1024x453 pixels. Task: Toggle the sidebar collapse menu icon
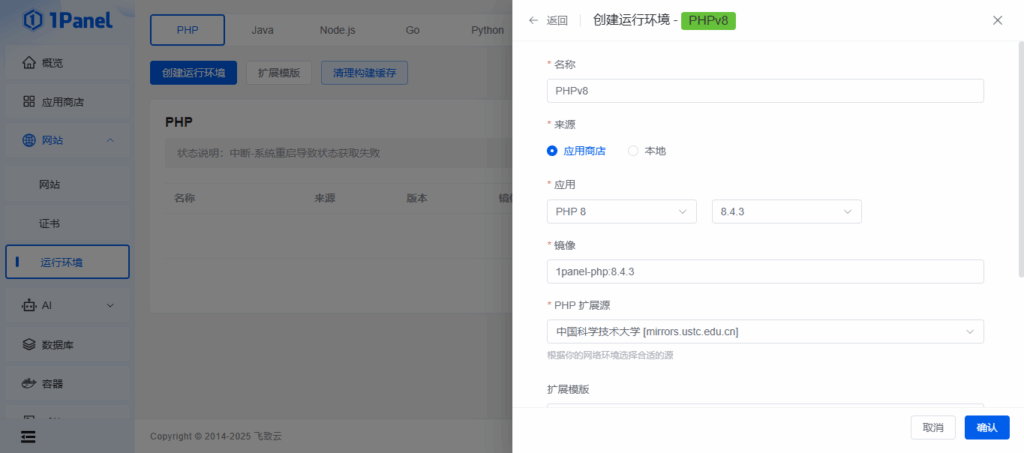28,436
